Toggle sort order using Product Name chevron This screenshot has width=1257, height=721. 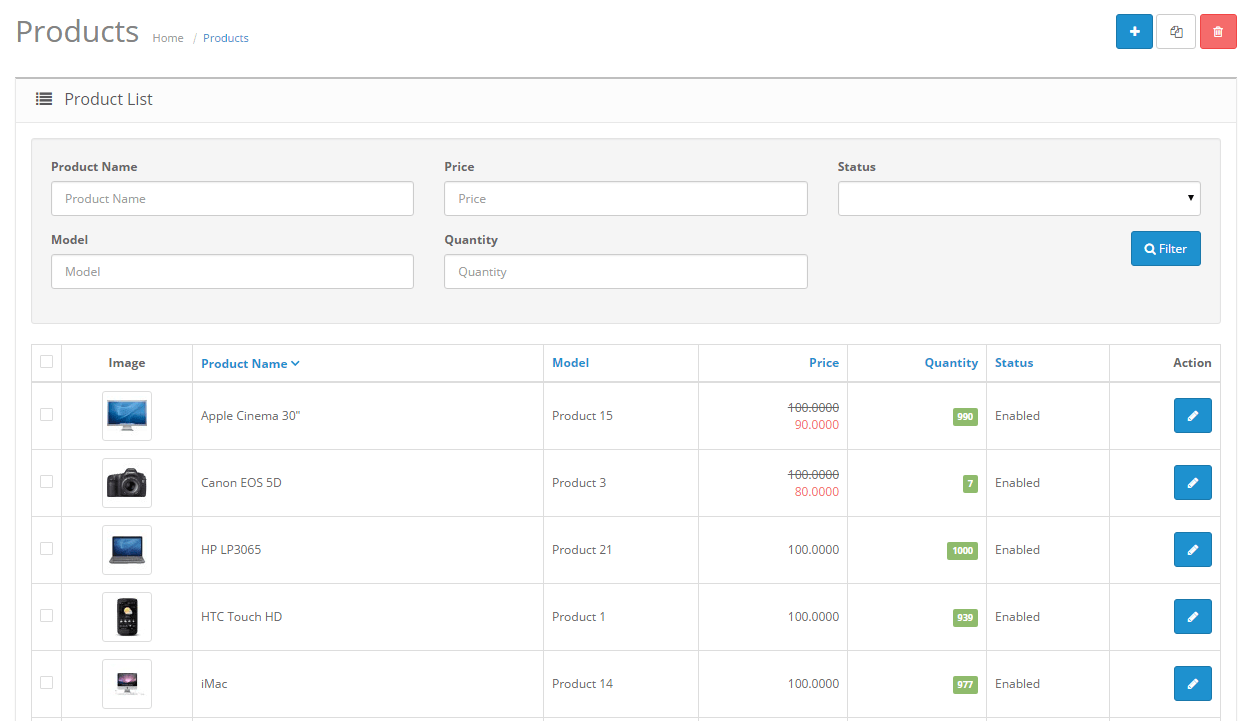tap(295, 363)
